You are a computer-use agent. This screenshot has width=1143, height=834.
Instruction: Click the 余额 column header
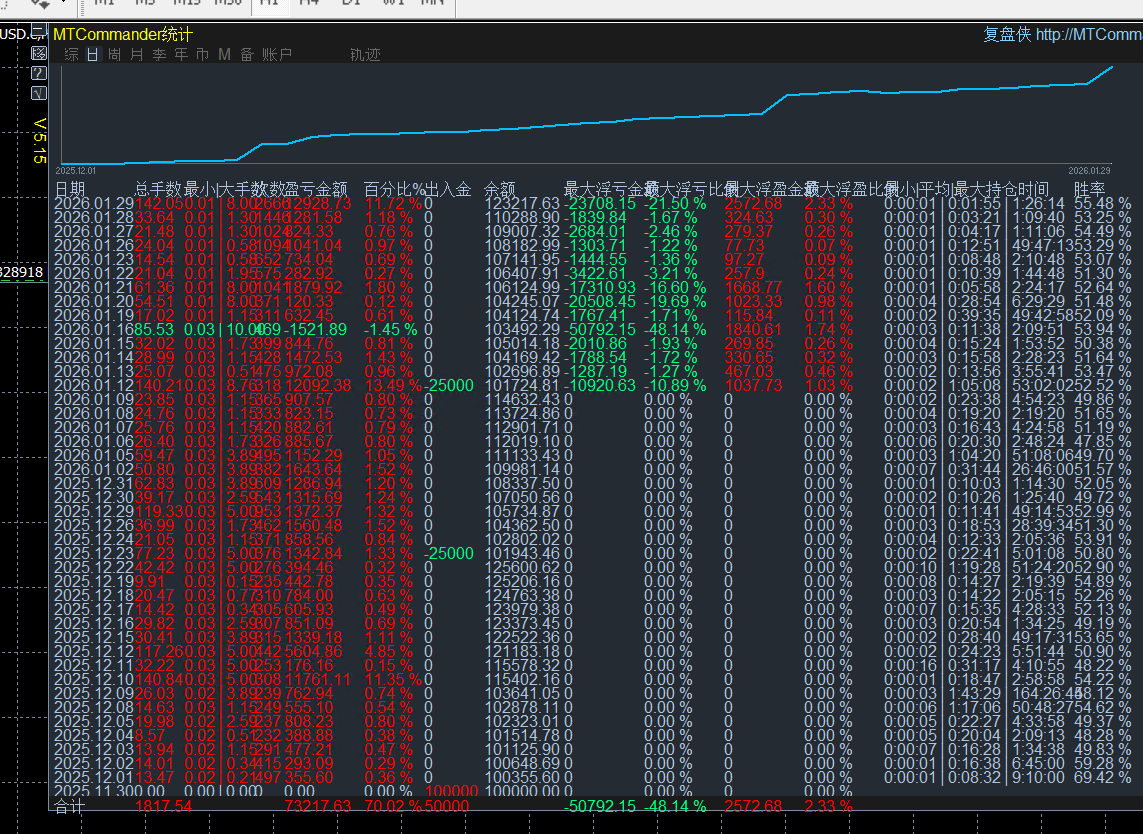coord(499,190)
